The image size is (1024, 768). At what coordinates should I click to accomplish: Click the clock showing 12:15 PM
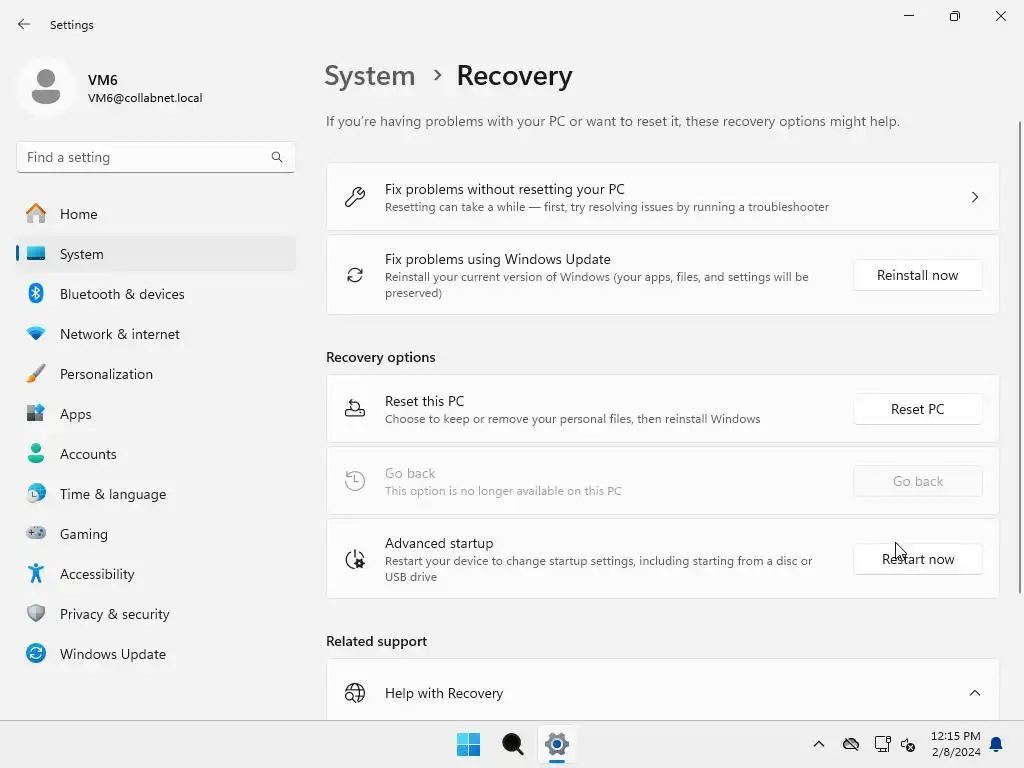point(955,736)
